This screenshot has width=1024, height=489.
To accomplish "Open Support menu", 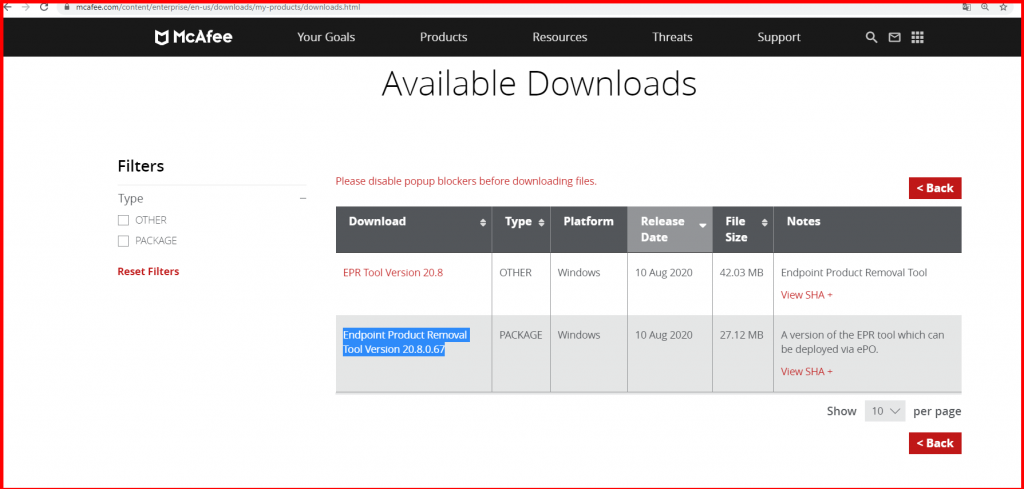I will pyautogui.click(x=778, y=37).
